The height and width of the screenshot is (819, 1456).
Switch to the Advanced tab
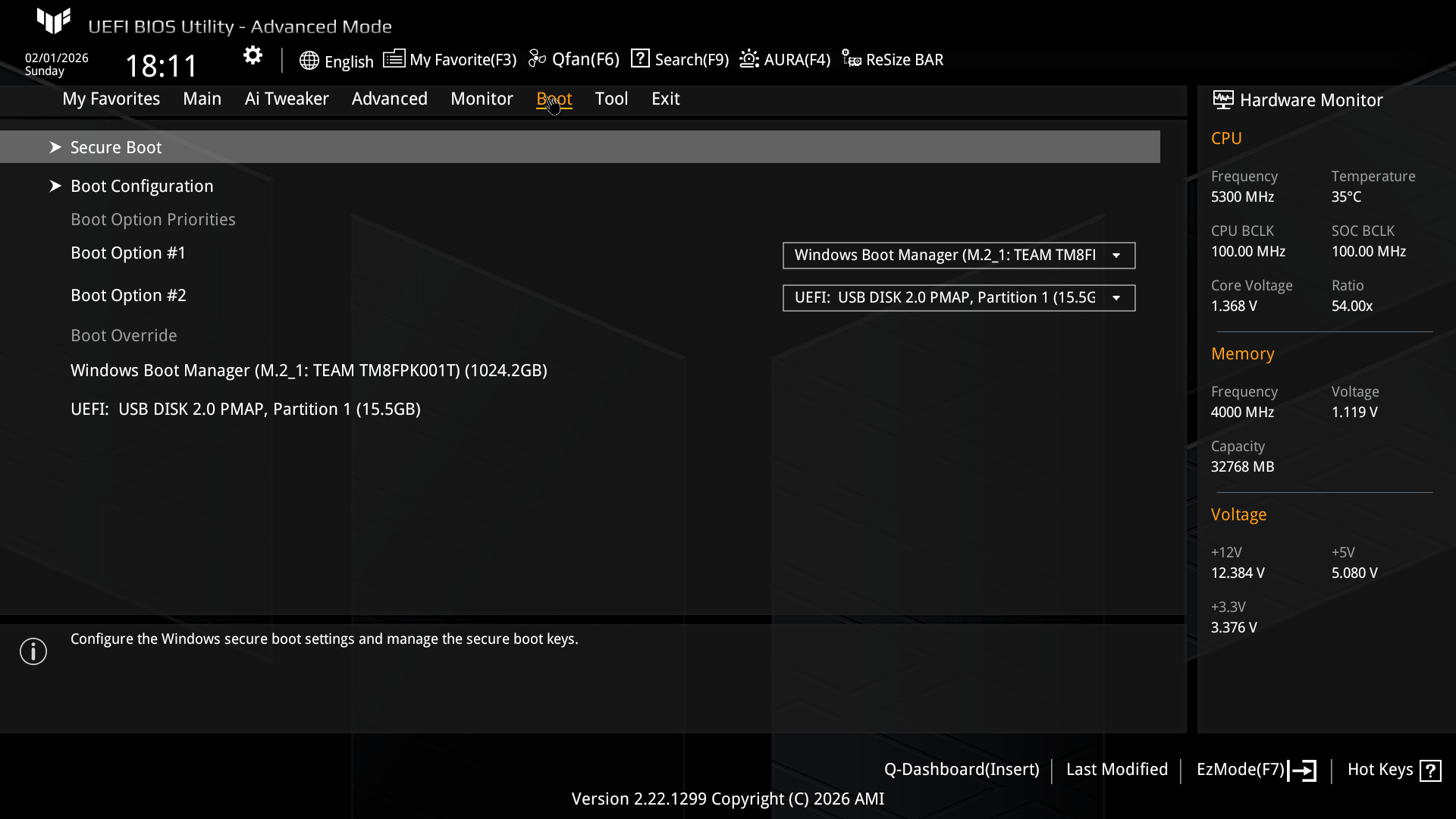389,99
